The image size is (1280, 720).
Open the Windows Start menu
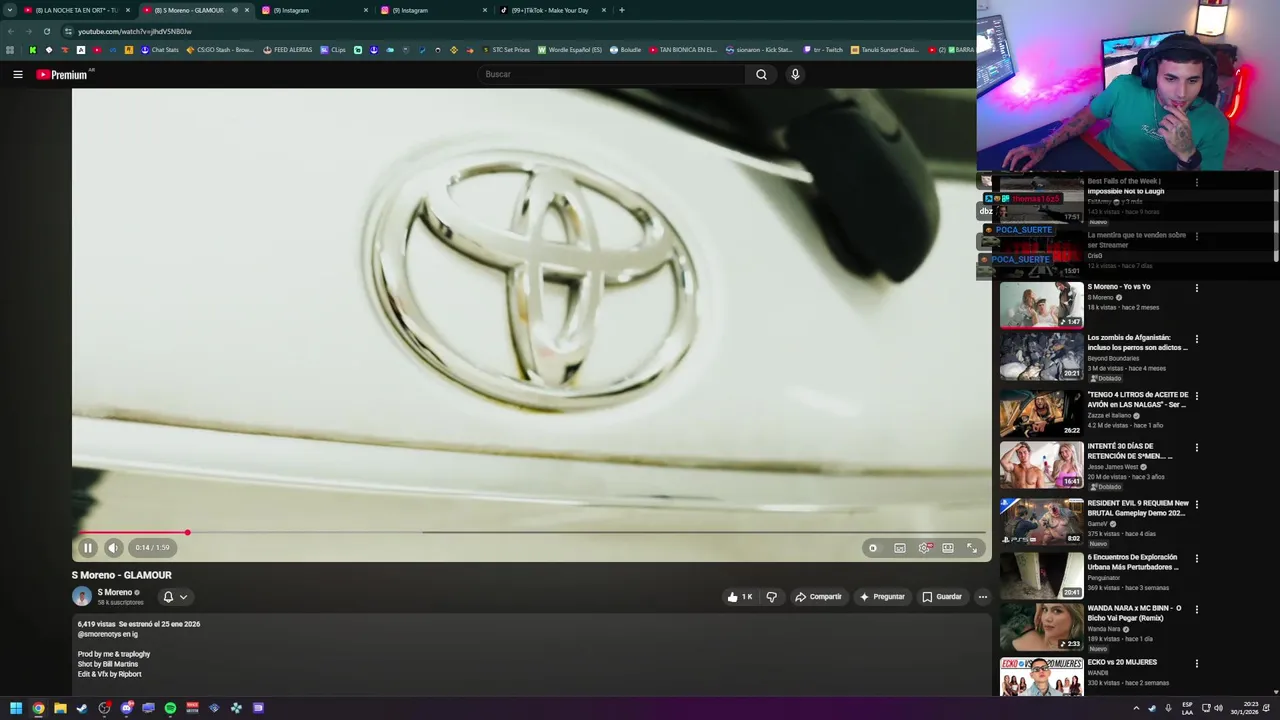coord(16,708)
